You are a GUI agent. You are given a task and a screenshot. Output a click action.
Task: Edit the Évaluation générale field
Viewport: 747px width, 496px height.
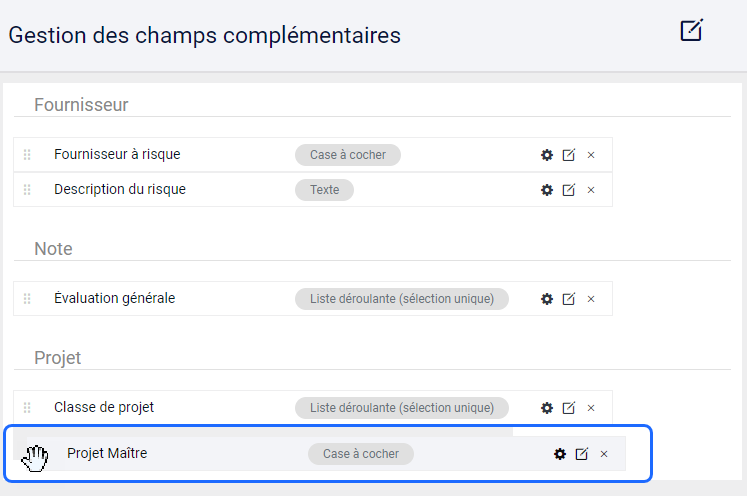click(569, 299)
